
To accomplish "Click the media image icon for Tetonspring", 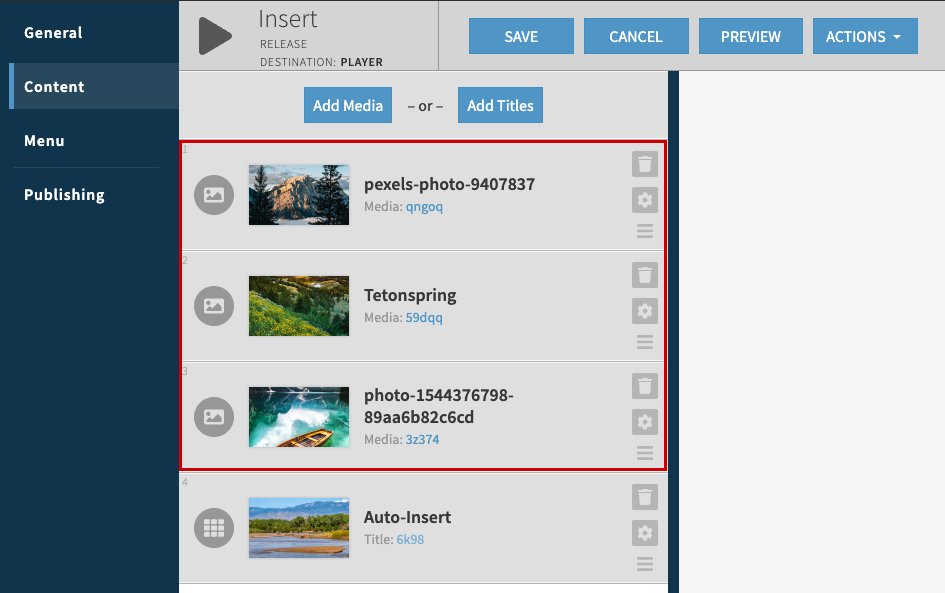I will [214, 306].
